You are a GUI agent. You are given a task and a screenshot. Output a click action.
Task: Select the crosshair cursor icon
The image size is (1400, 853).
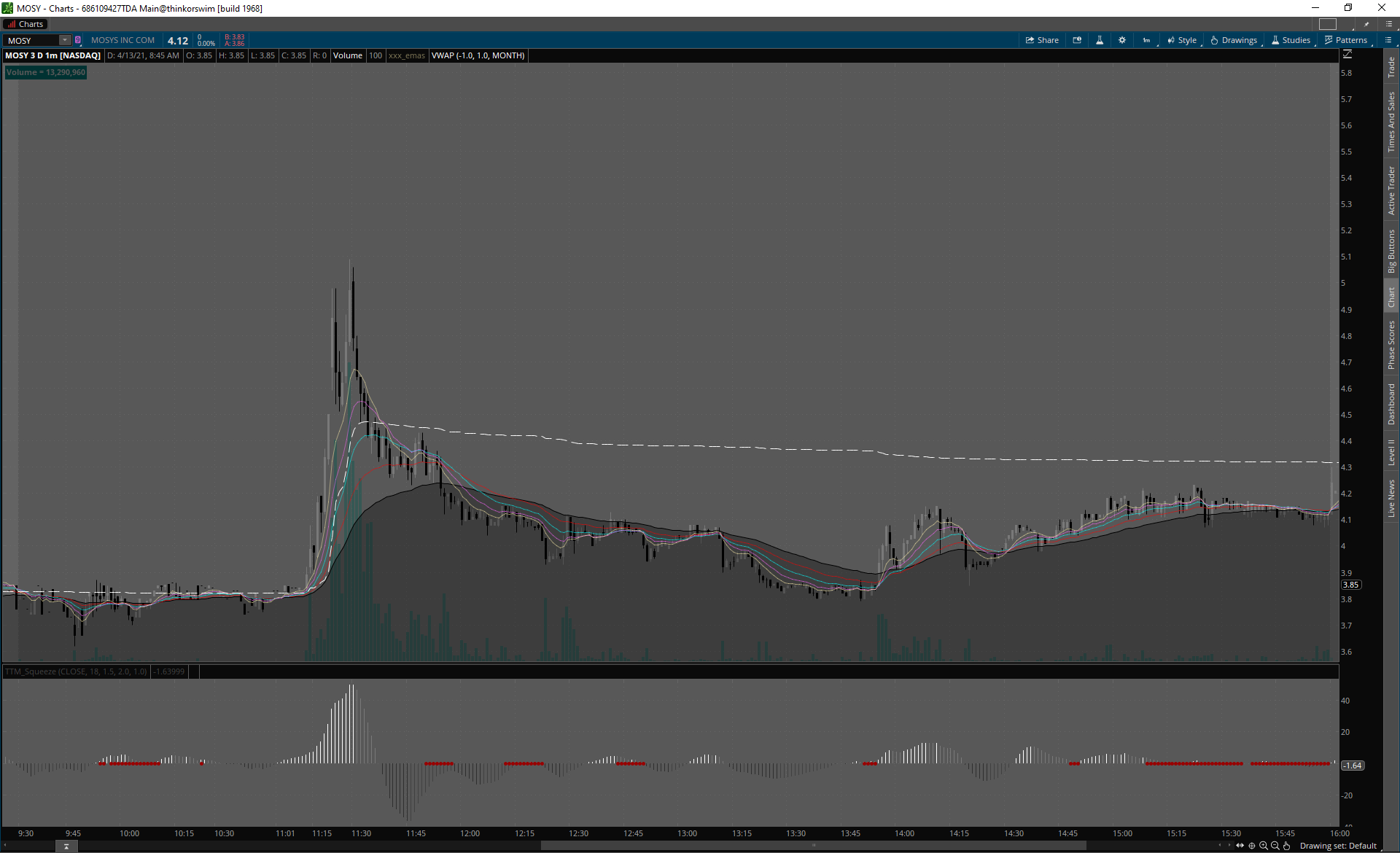(x=1252, y=846)
